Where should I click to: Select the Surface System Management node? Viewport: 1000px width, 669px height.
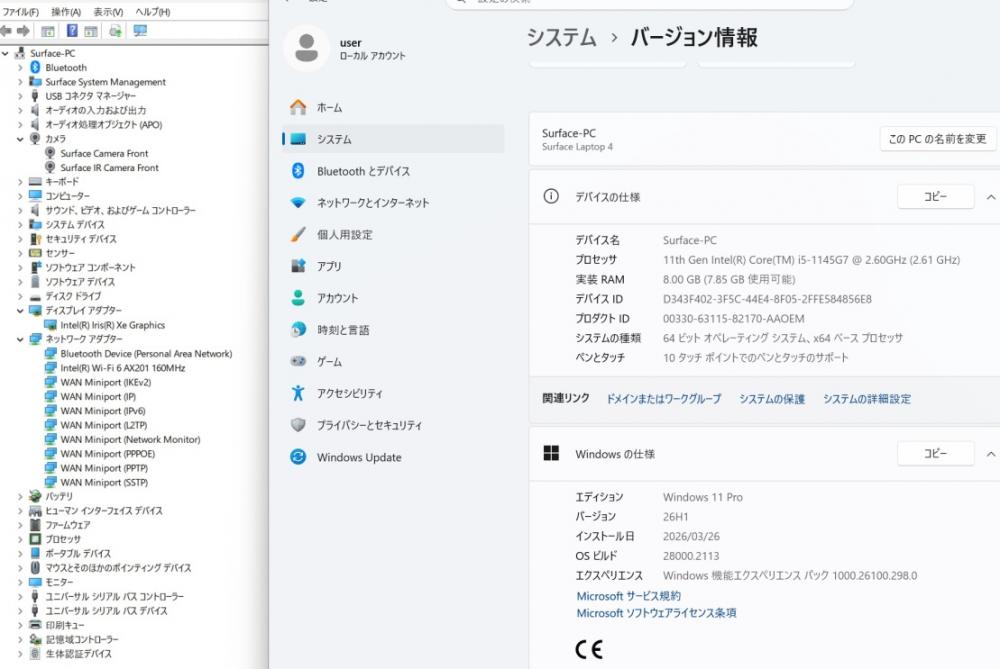105,82
